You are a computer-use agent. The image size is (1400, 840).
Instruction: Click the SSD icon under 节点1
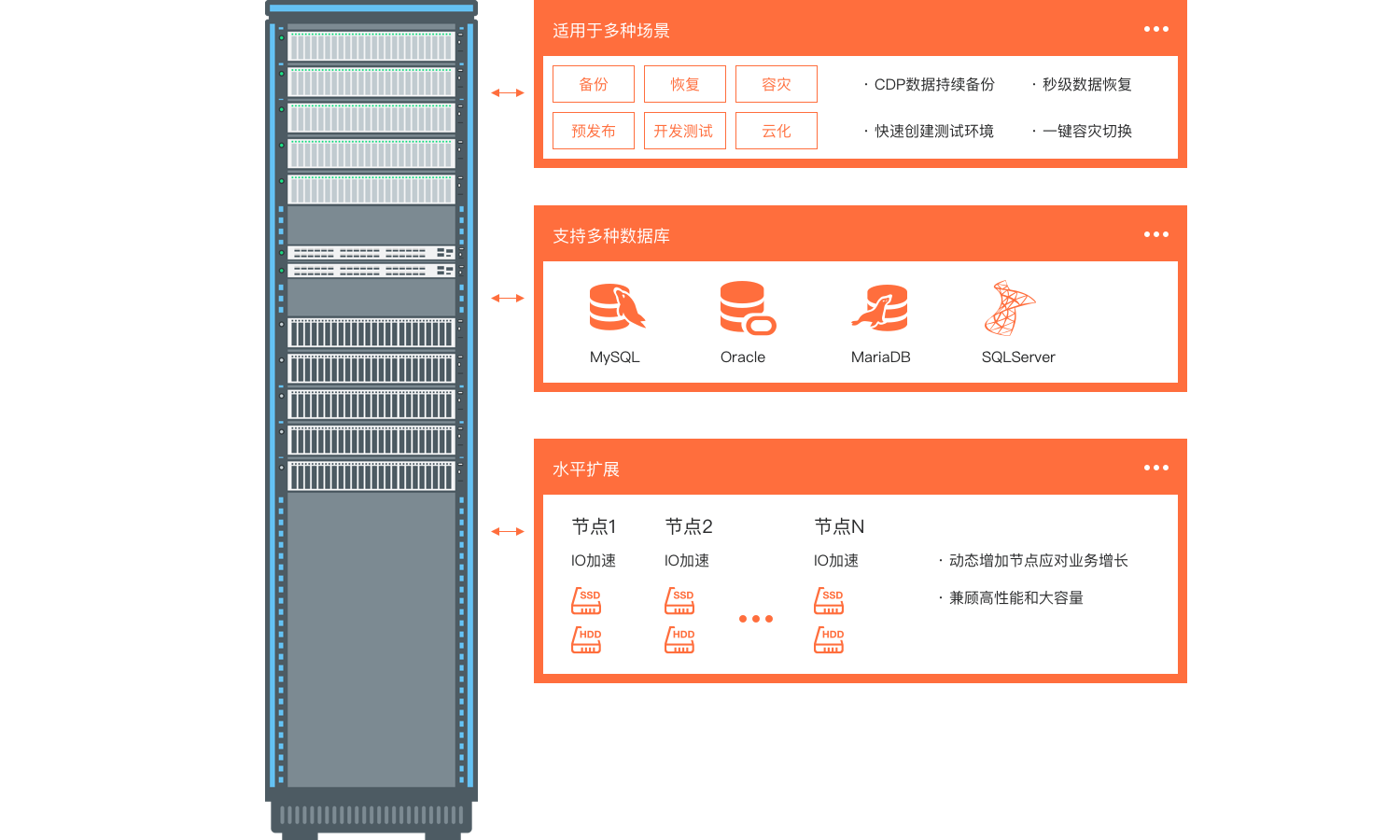[x=586, y=600]
